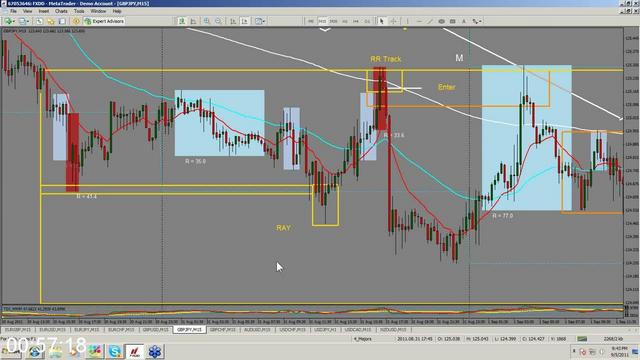Open the Arrows objects dropdown

pos(476,21)
